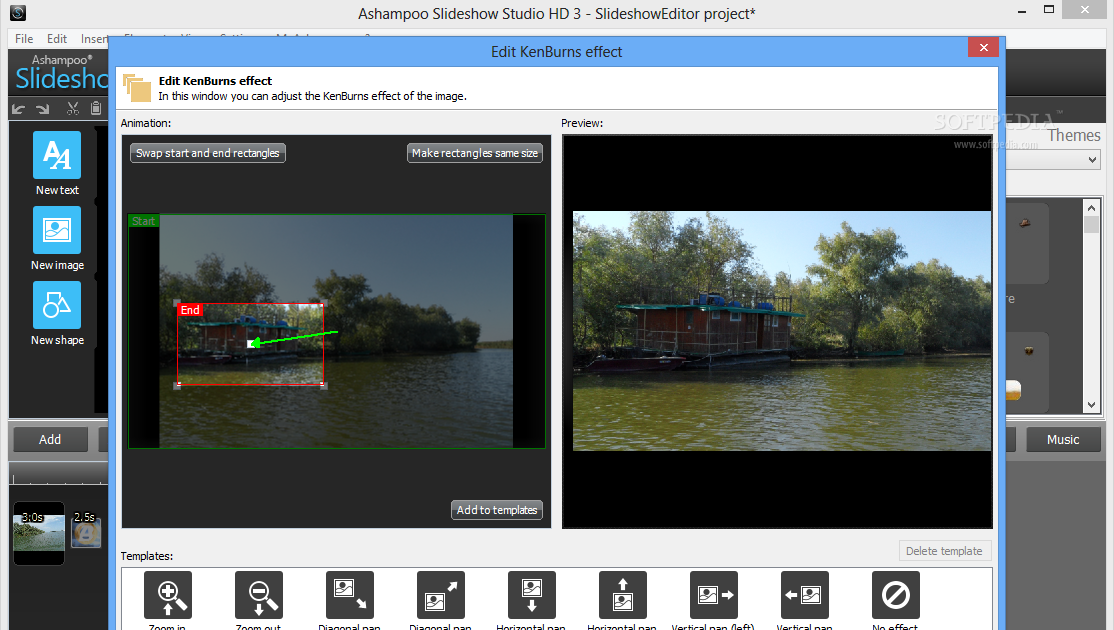The image size is (1114, 630).
Task: Open the Insert menu
Action: pos(94,39)
